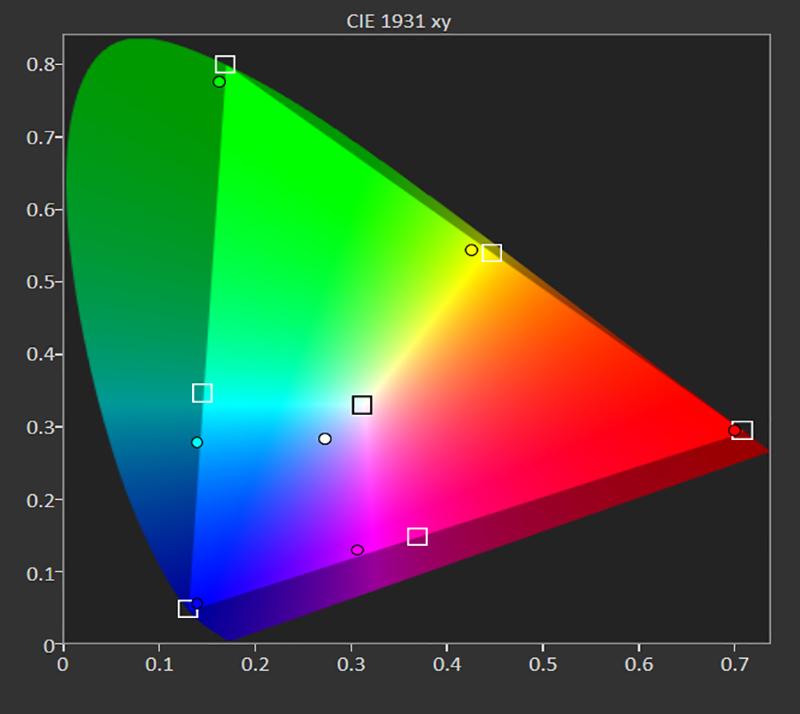
Task: Click the blue measured circle marker
Action: [197, 603]
